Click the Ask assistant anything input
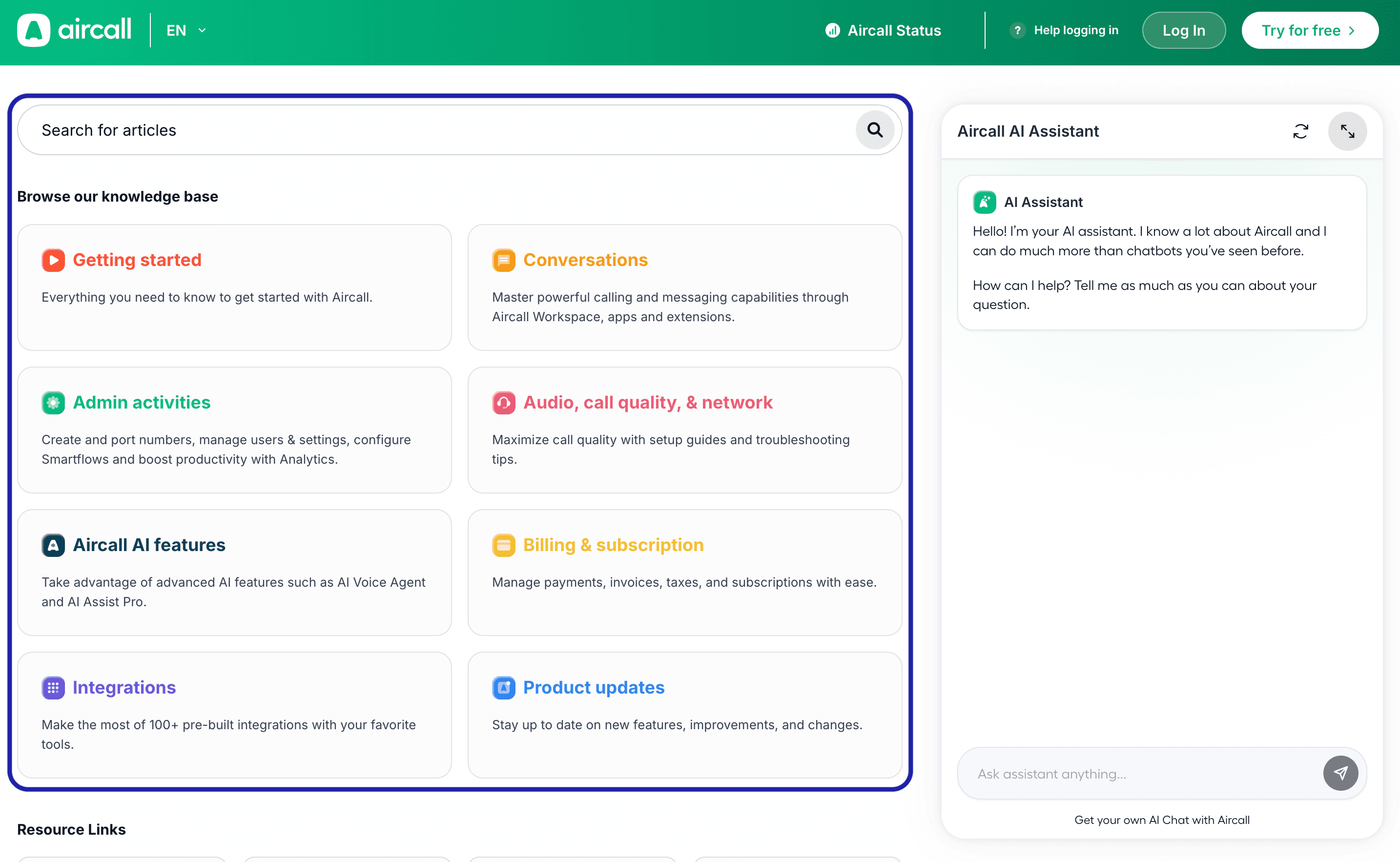The width and height of the screenshot is (1400, 862). tap(1134, 774)
